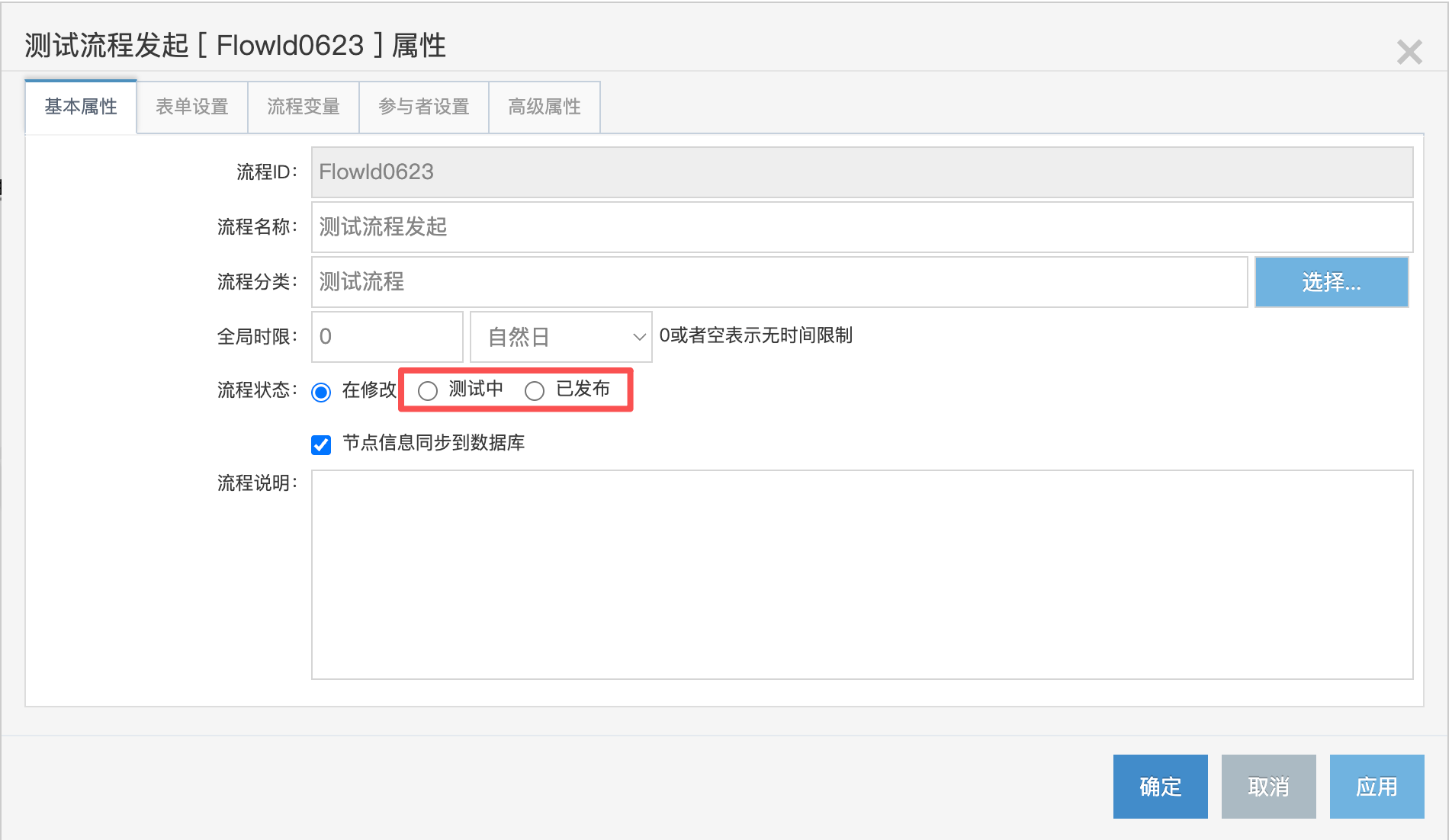The image size is (1452, 840).
Task: Expand the 自然日 time unit dropdown
Action: [561, 337]
